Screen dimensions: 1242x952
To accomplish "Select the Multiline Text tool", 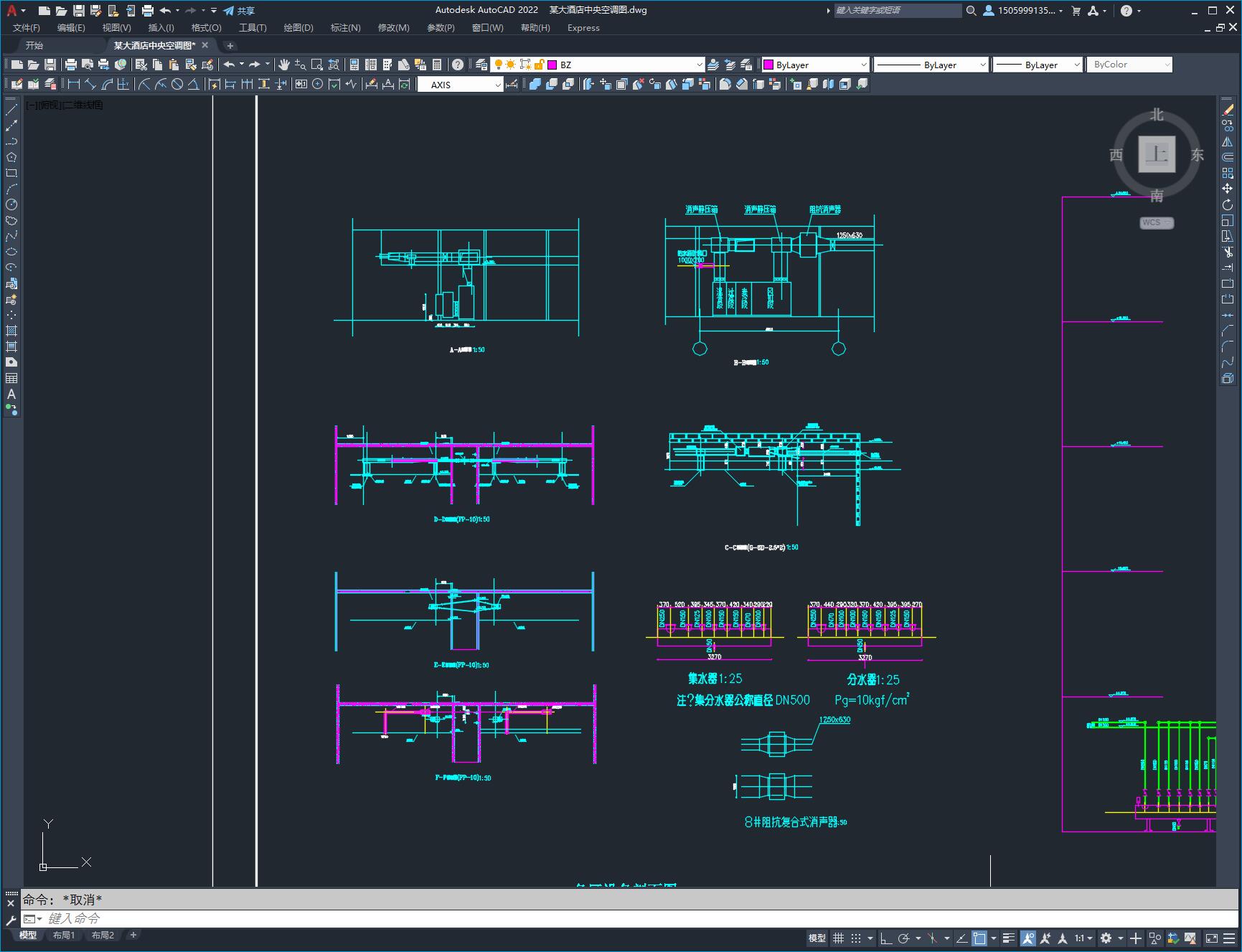I will [x=11, y=394].
